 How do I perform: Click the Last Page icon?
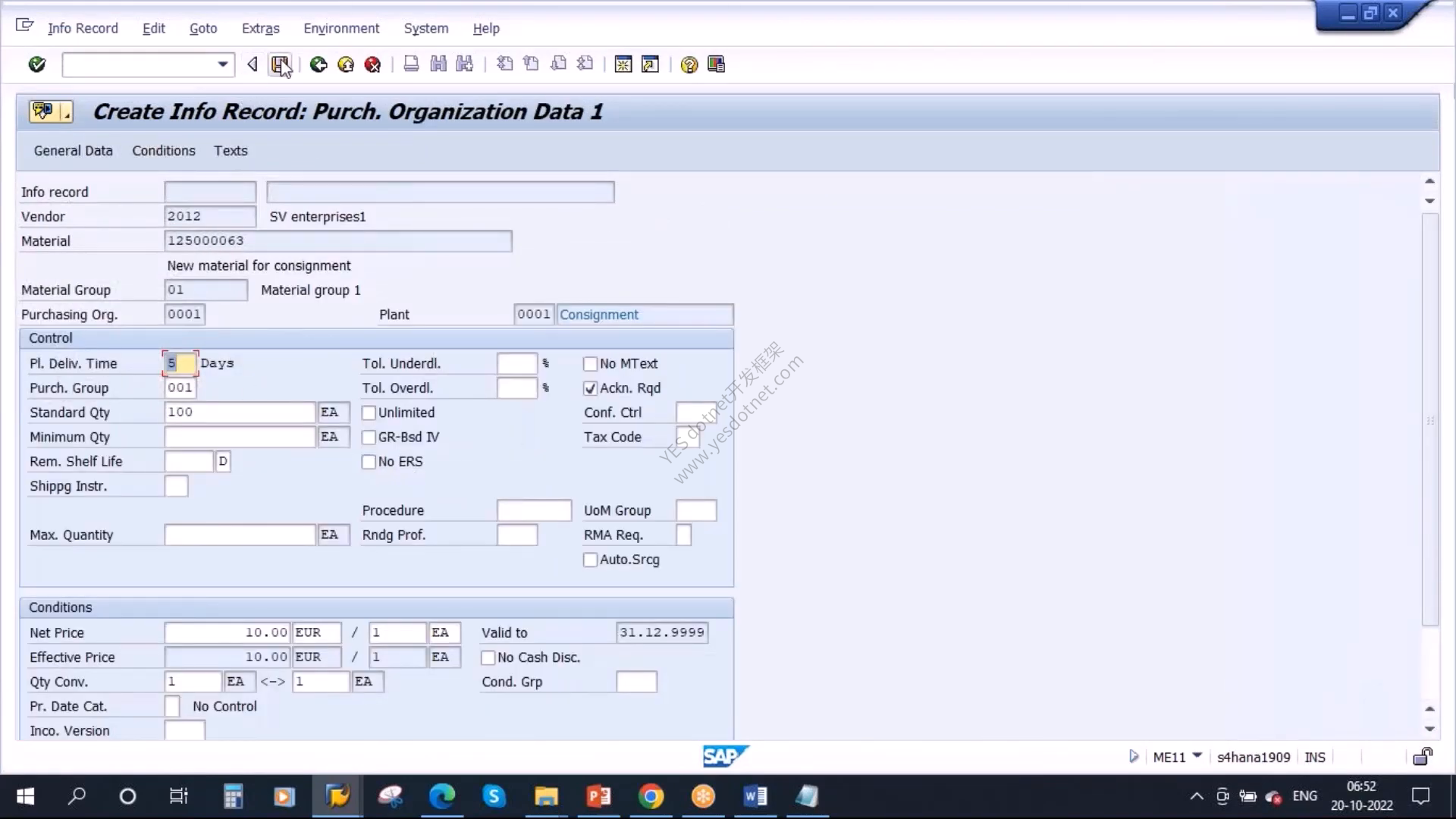[585, 64]
